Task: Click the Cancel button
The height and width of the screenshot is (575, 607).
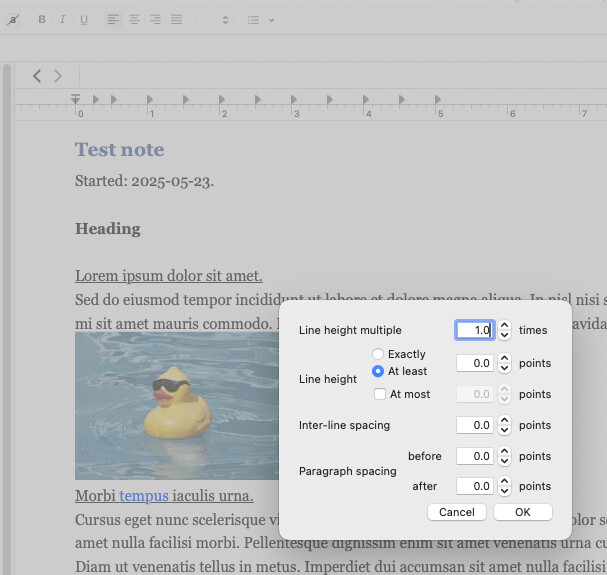Action: pyautogui.click(x=457, y=512)
